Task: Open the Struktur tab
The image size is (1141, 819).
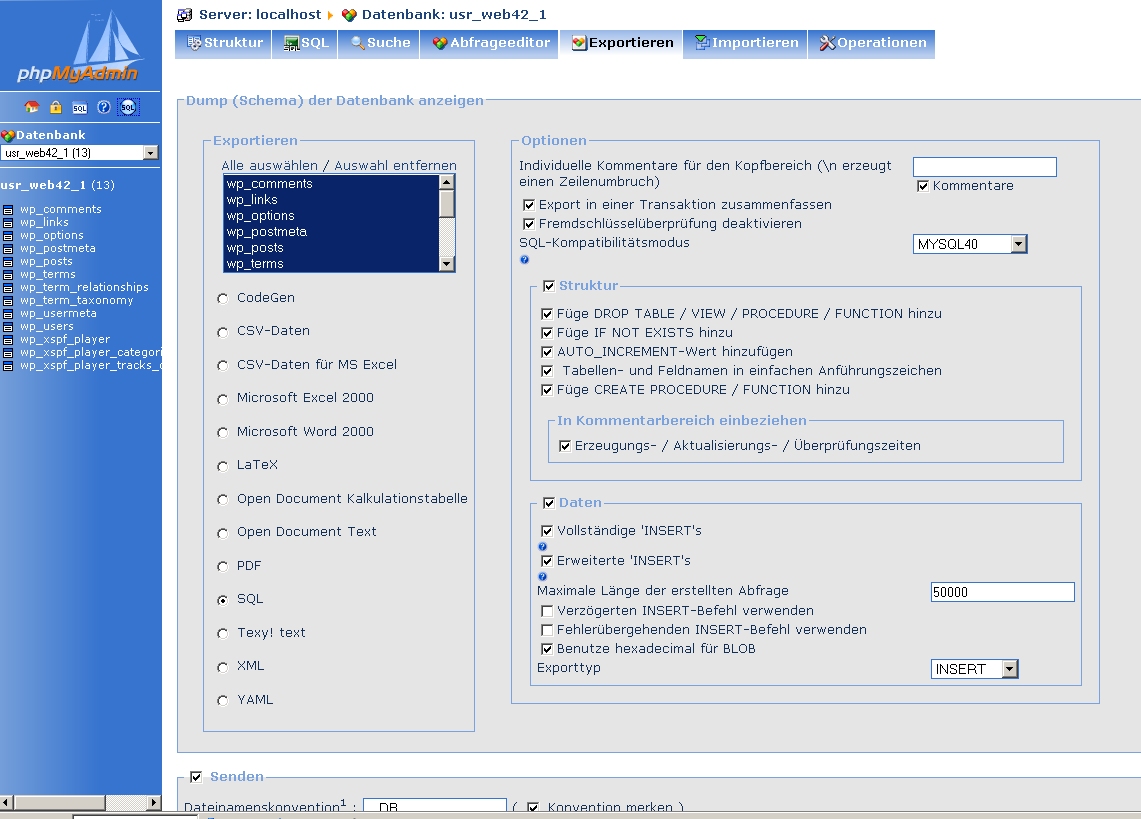Action: [x=224, y=43]
